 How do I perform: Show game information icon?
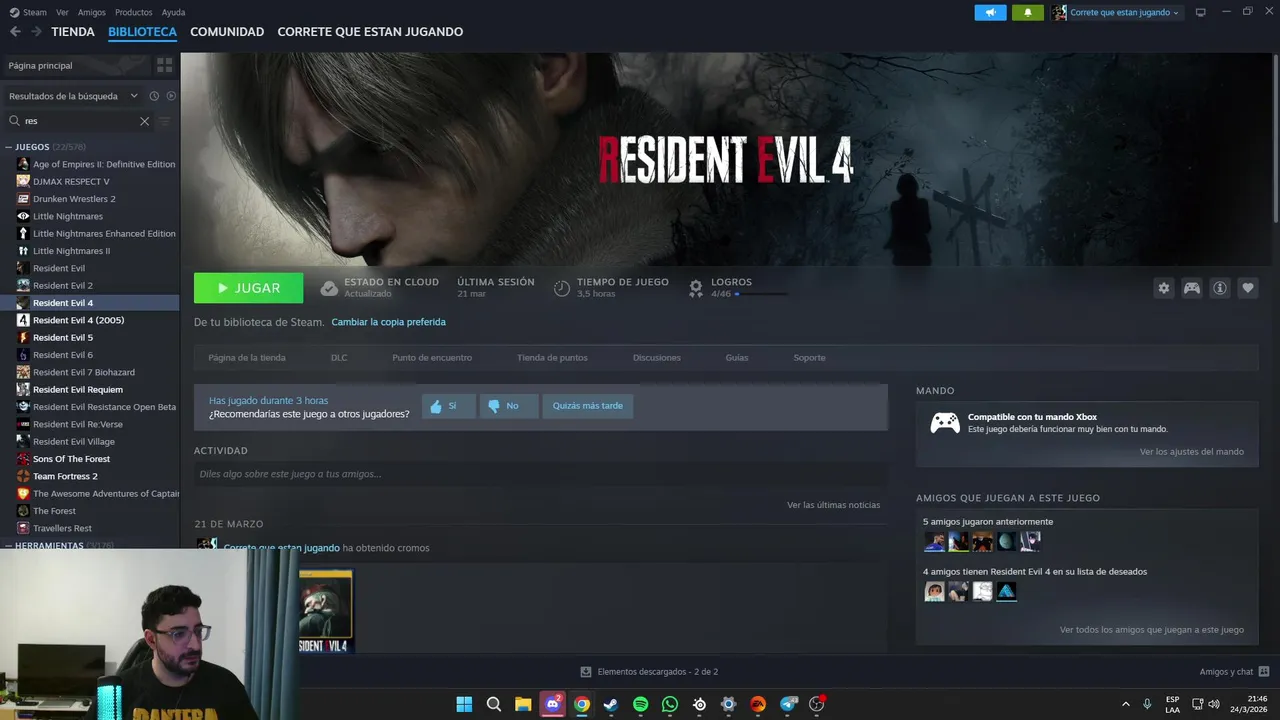tap(1220, 288)
